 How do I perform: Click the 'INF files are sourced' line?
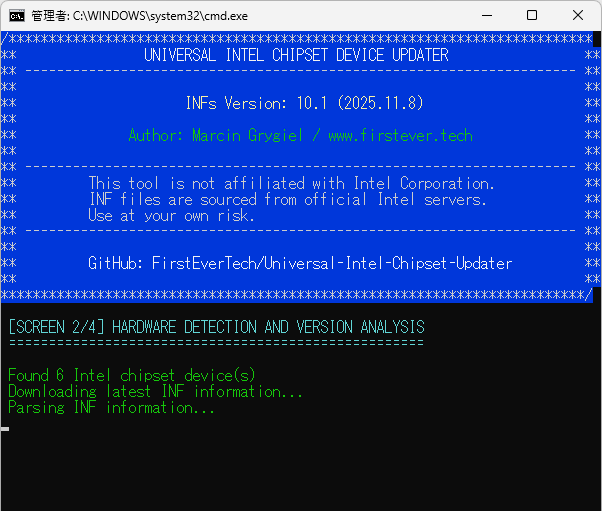click(x=287, y=199)
